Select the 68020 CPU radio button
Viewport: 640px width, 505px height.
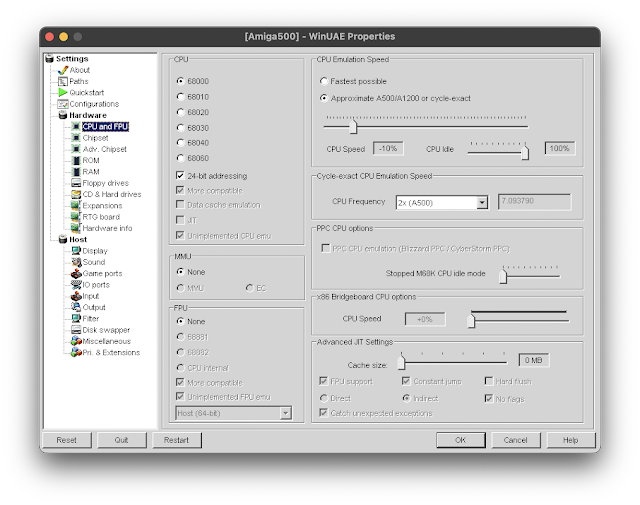[180, 112]
